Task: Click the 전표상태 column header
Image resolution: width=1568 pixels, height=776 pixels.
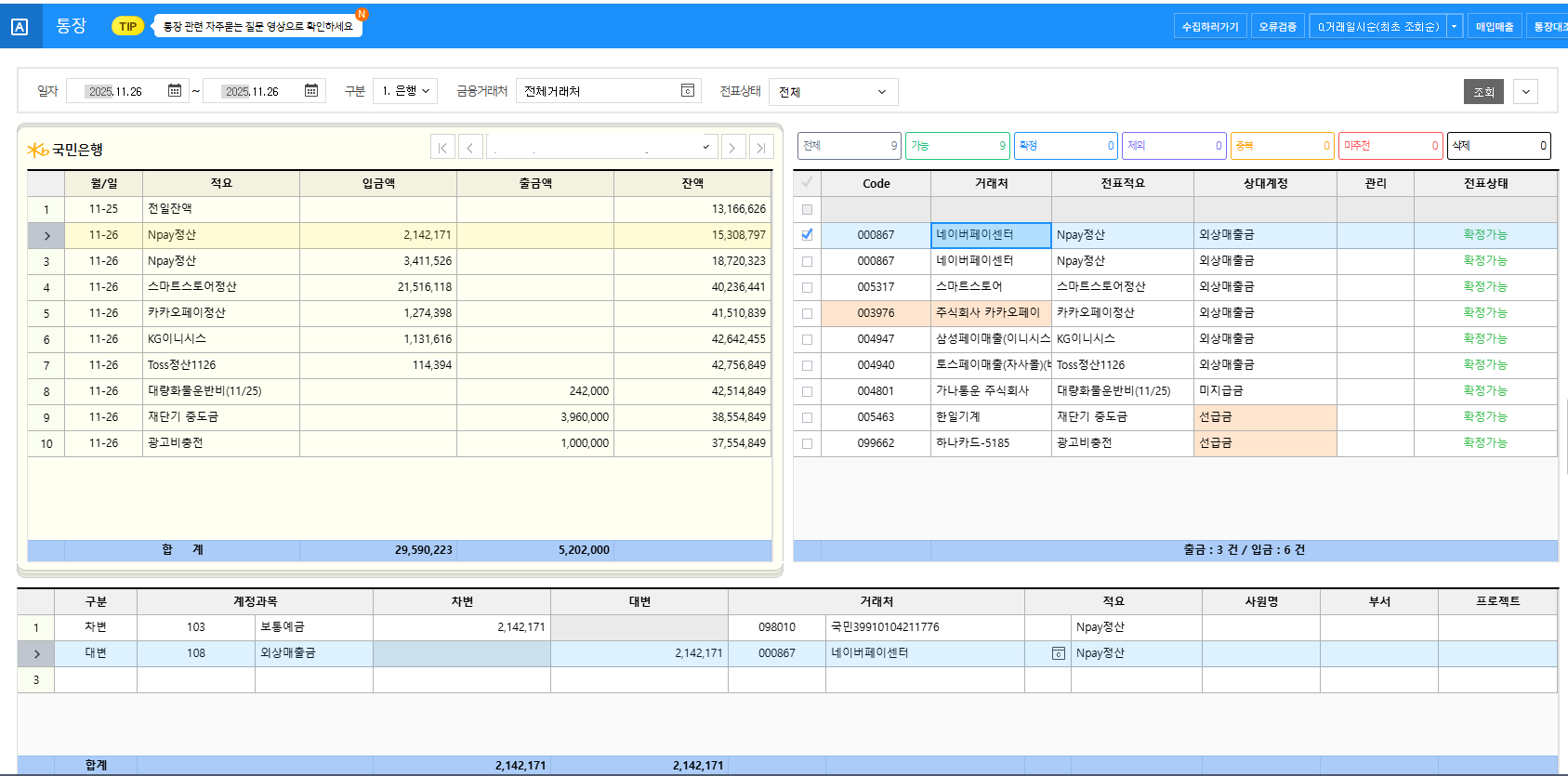Action: click(x=1485, y=183)
